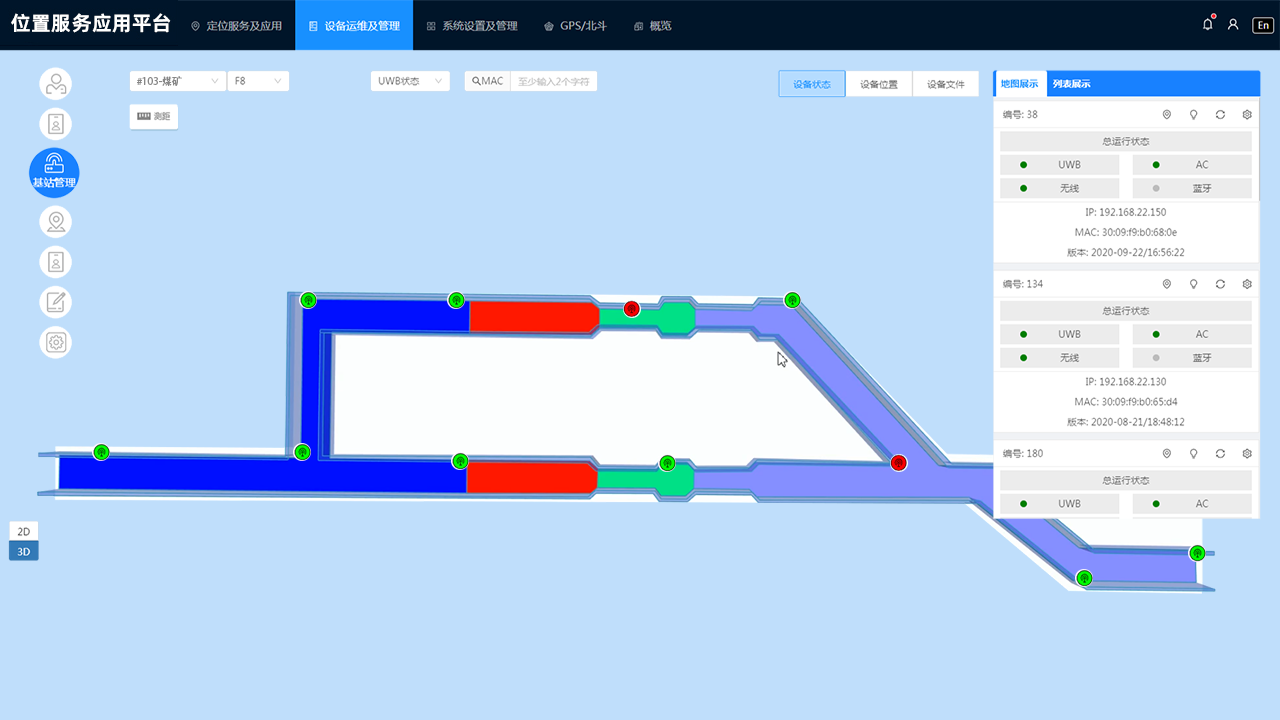
Task: Switch the map to 2D view
Action: click(x=24, y=532)
